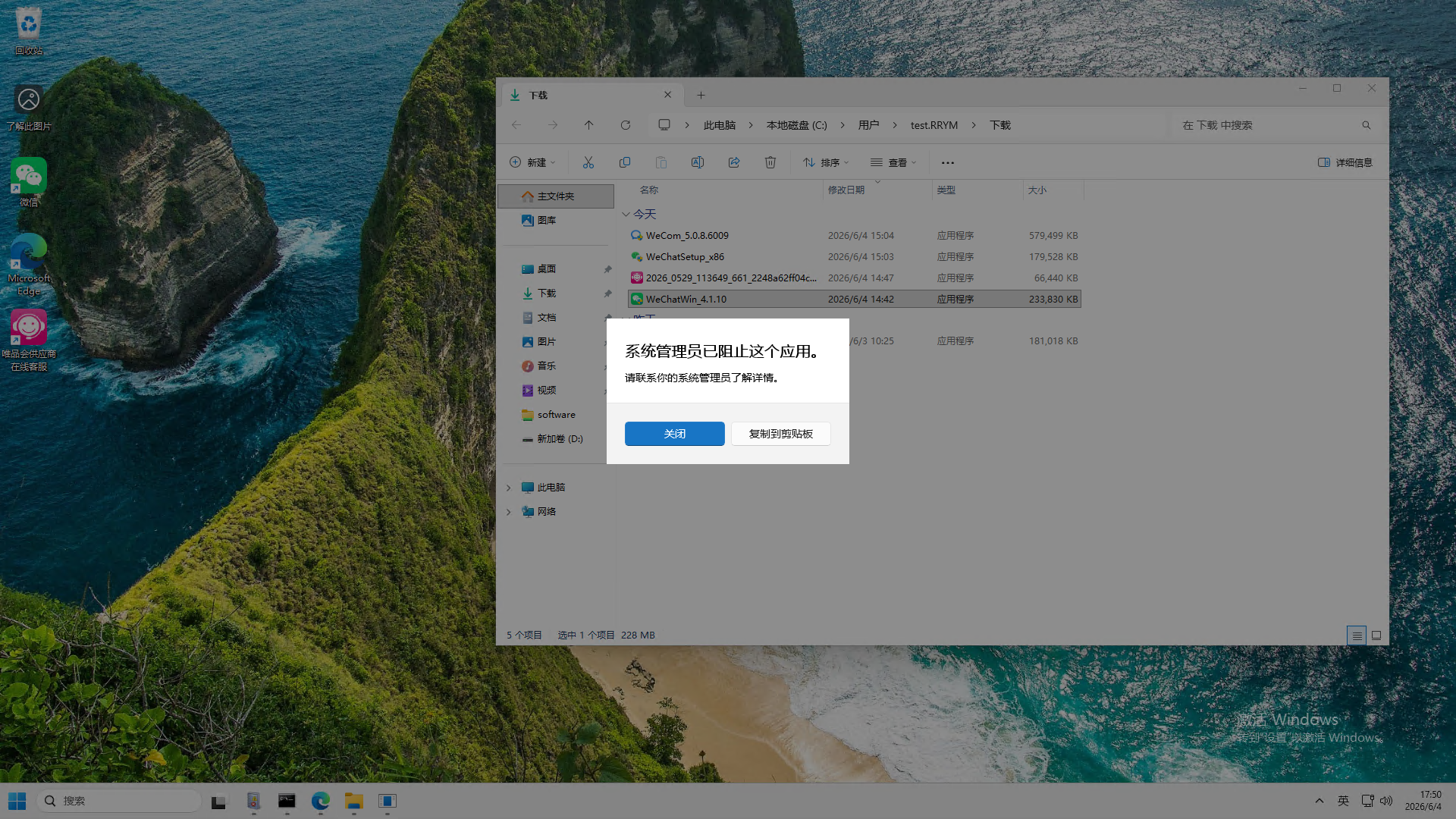Go back with the back arrow
This screenshot has width=1456, height=819.
pyautogui.click(x=516, y=125)
